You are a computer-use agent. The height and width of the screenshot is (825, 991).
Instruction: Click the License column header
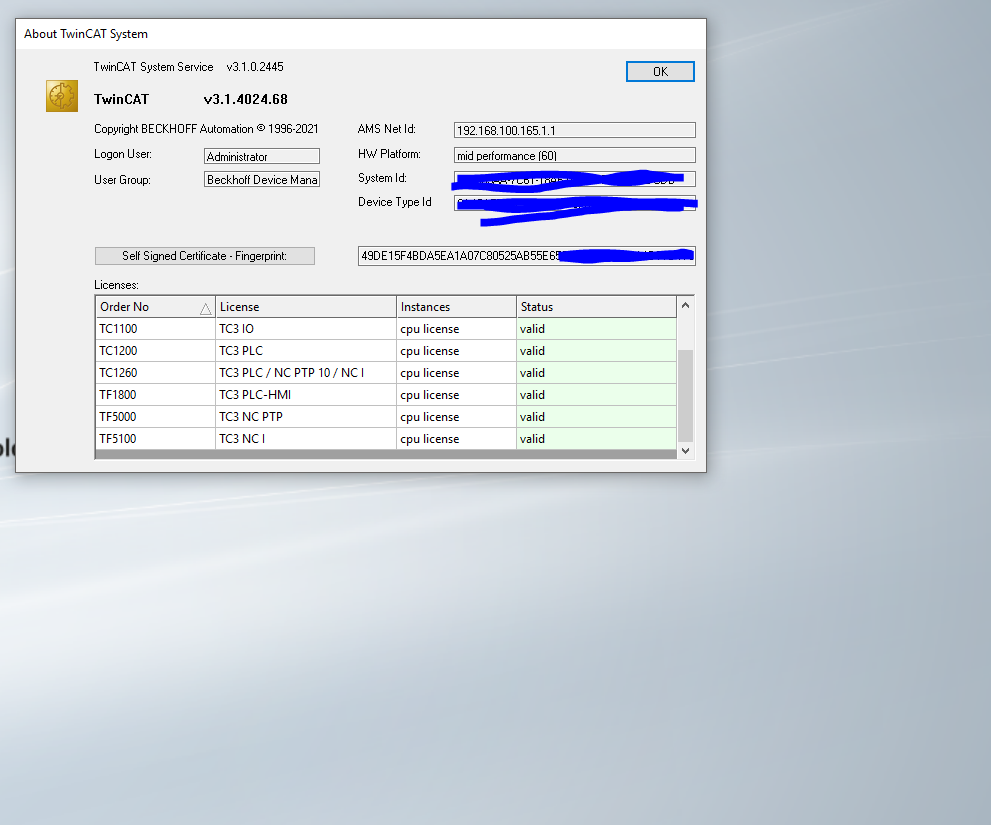(x=305, y=307)
